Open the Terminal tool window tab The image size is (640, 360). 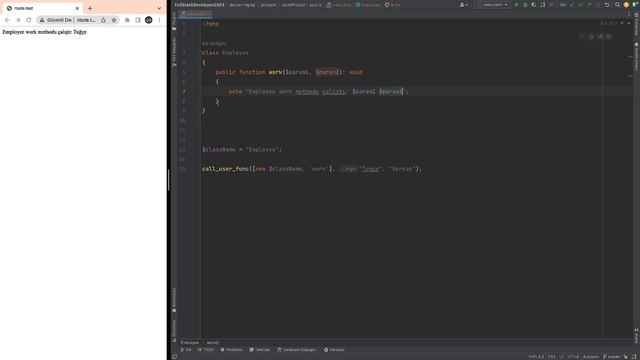[x=260, y=350]
